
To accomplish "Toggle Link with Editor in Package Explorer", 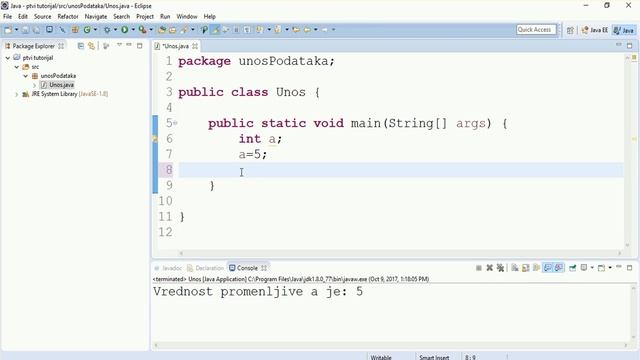I will [91, 46].
